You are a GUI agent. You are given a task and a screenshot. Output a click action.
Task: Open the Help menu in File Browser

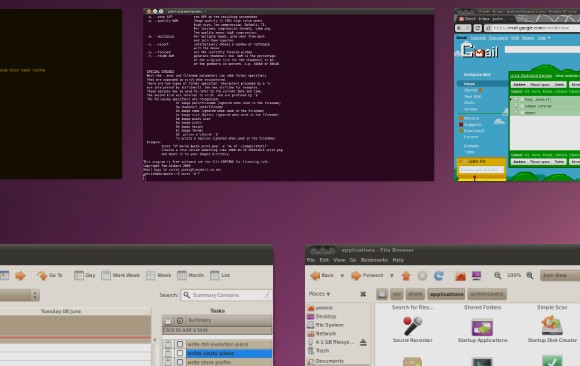point(398,260)
